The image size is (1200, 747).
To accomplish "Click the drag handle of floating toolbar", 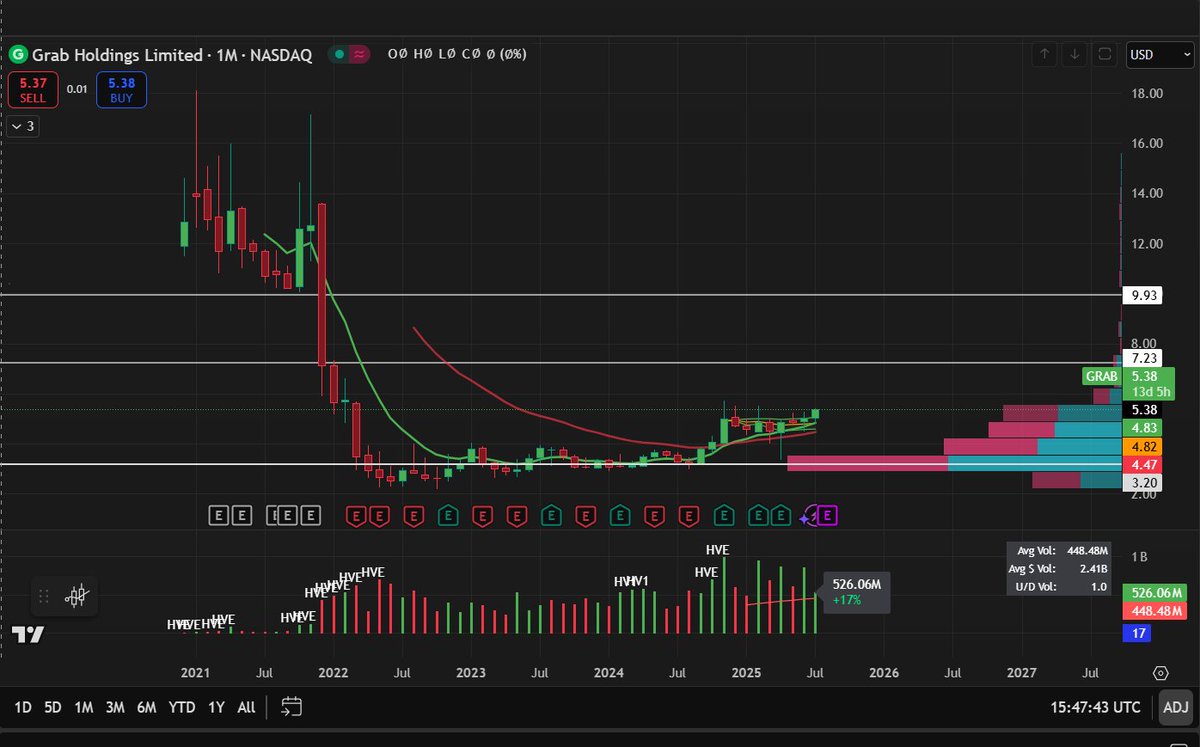I will tap(44, 597).
